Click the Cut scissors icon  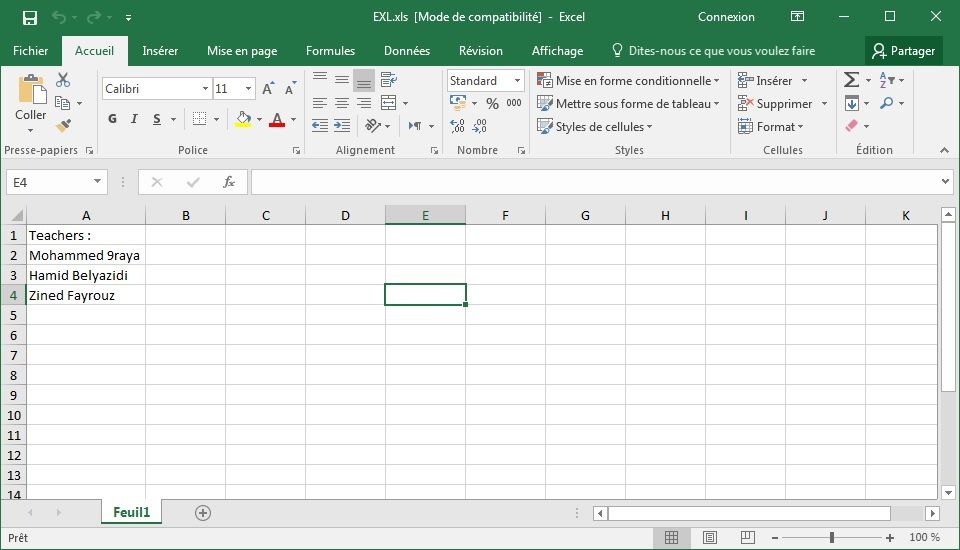pos(63,80)
